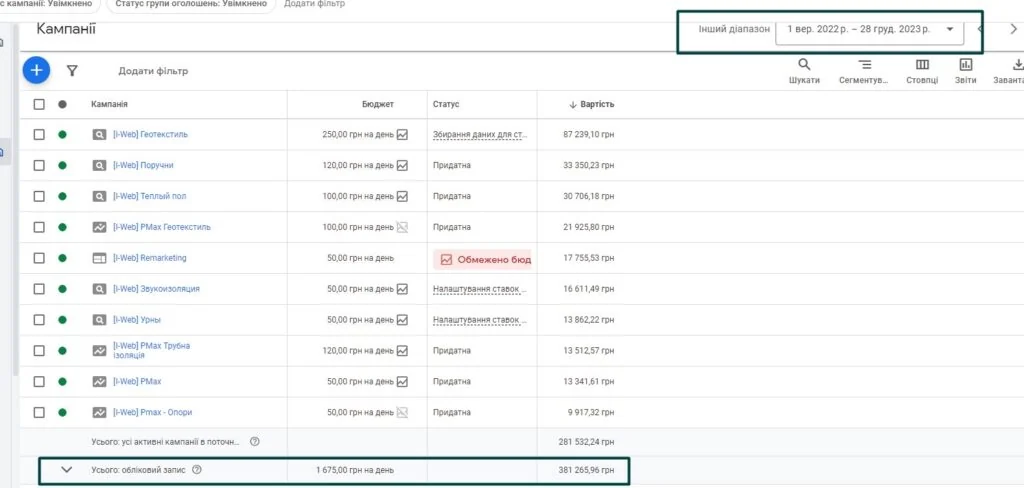Image resolution: width=1024 pixels, height=488 pixels.
Task: Click the Статус групи оголошень: Увімкнено filter chip
Action: tap(191, 4)
